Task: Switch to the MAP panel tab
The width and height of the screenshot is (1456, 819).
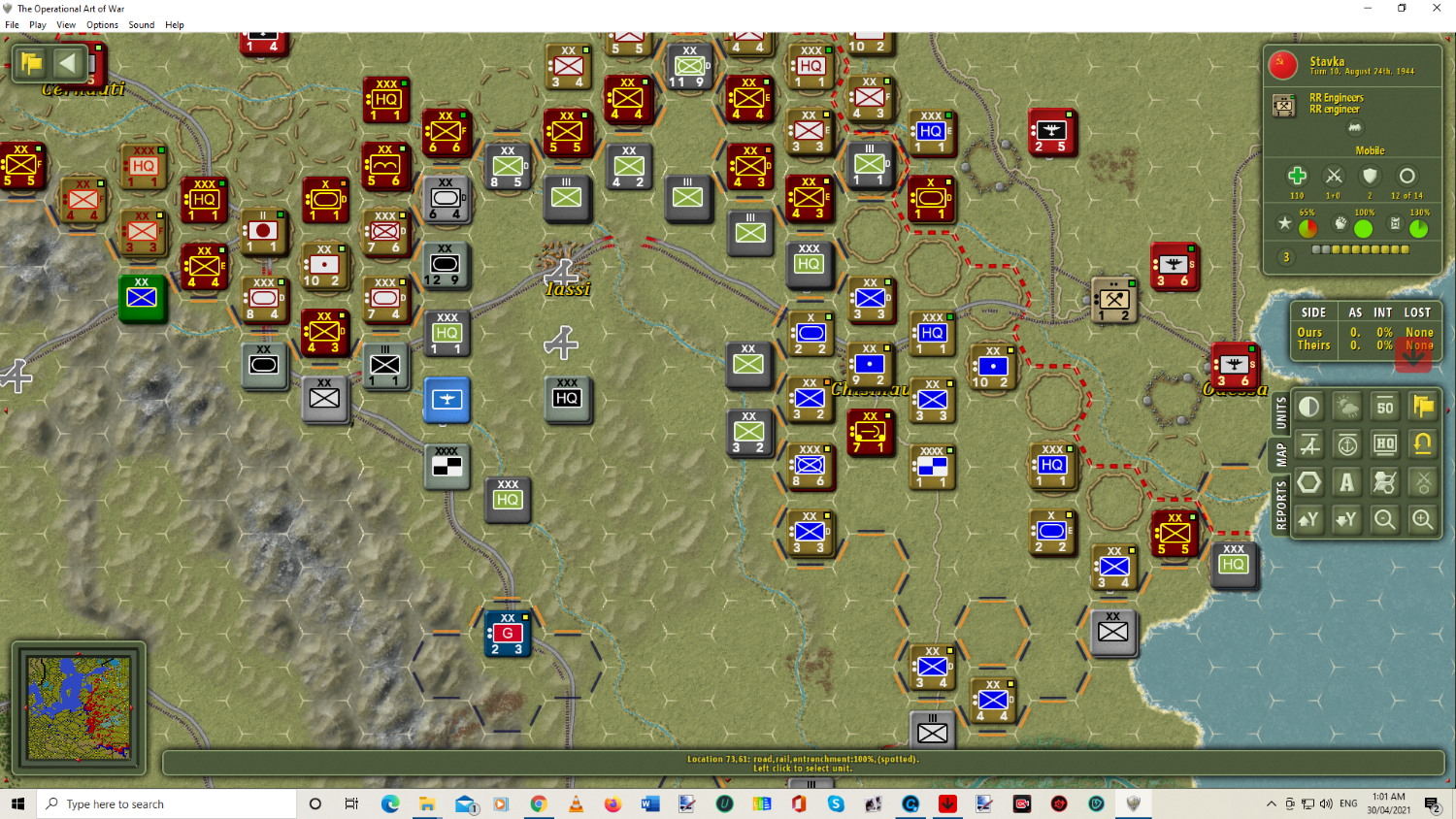Action: (x=1281, y=454)
